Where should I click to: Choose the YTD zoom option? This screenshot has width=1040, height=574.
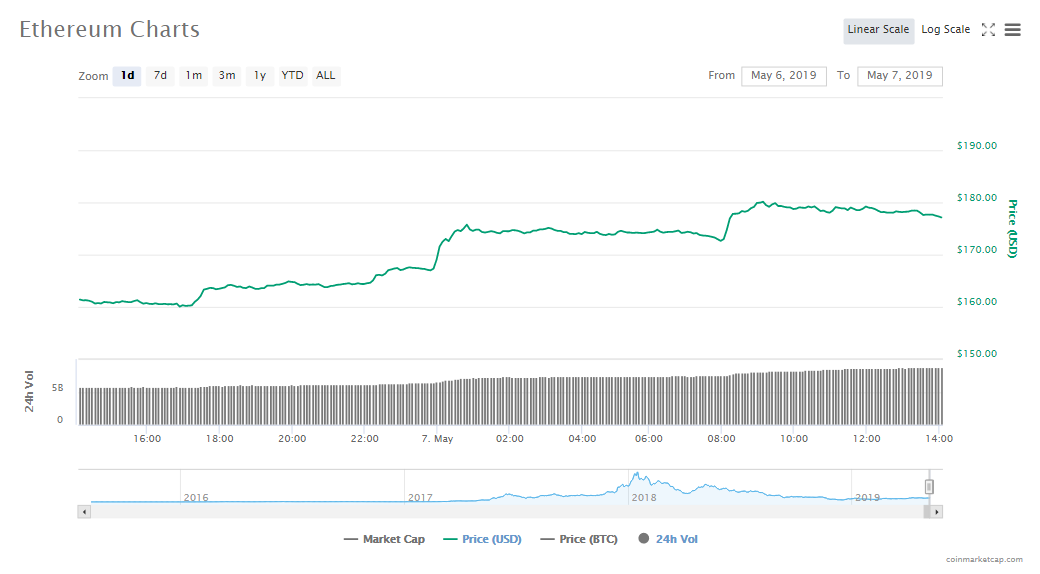pos(292,76)
